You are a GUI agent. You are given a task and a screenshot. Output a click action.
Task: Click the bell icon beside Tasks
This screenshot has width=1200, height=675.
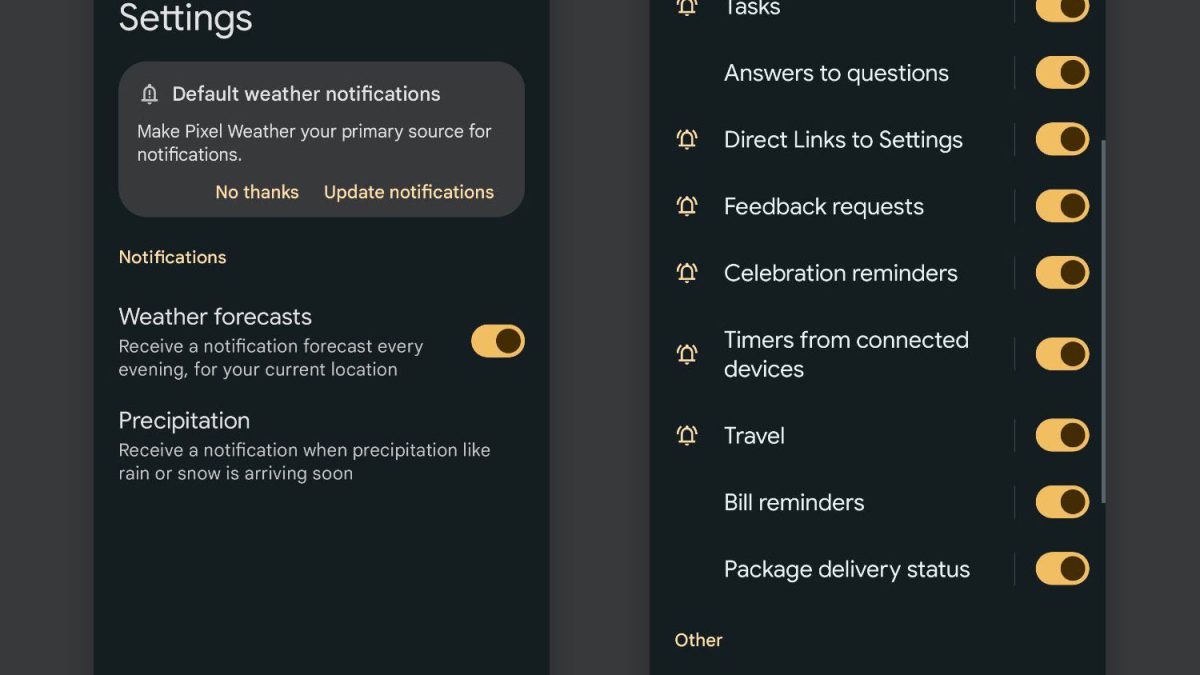tap(687, 8)
